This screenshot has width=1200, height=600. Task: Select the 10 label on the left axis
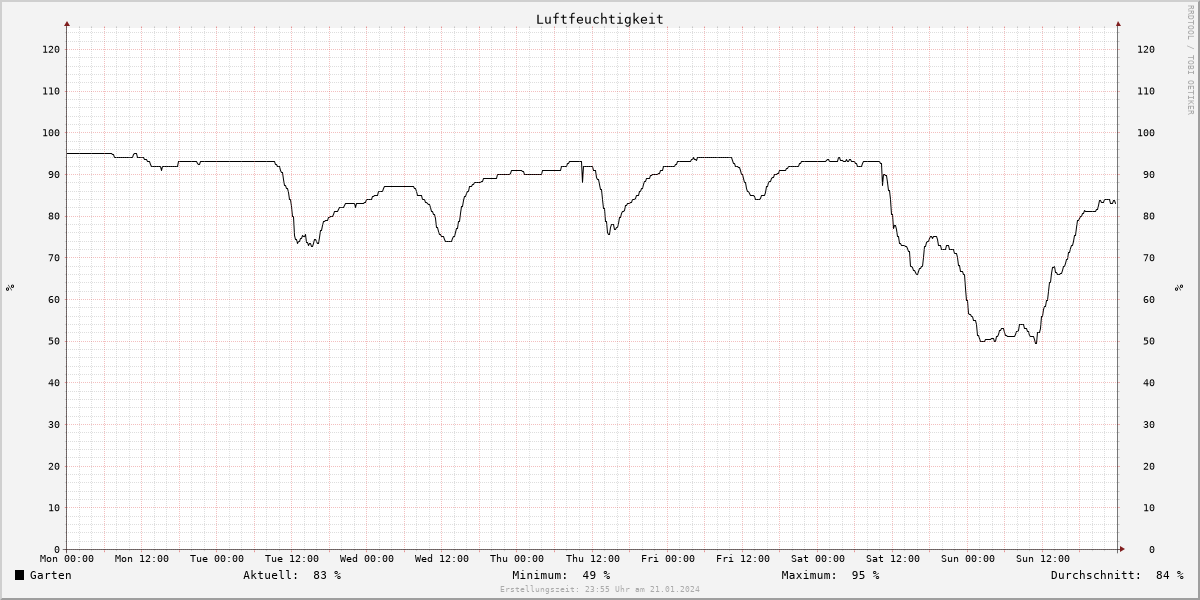pyautogui.click(x=55, y=508)
